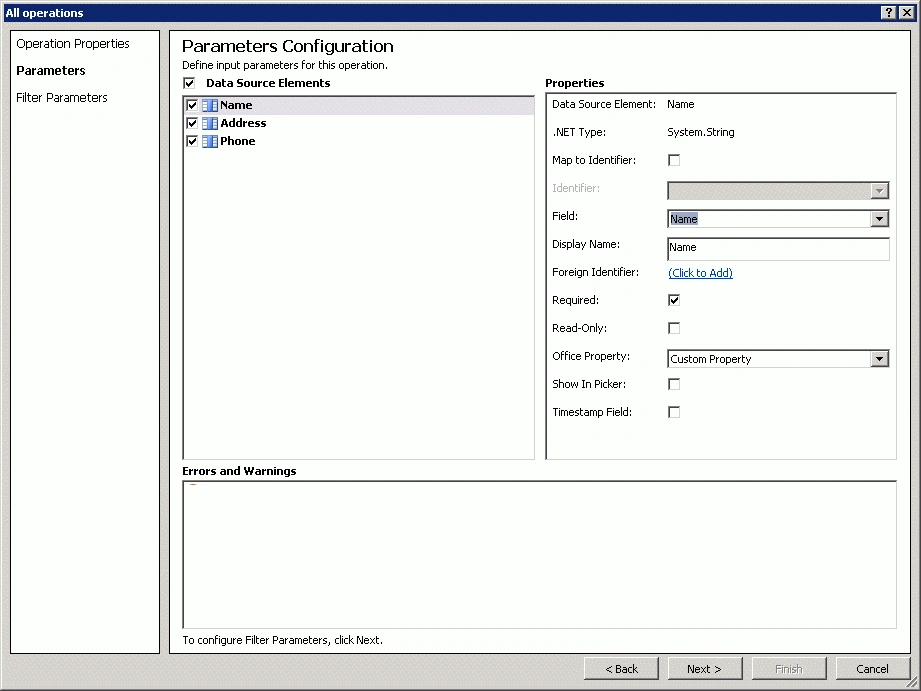Go to the Filter Parameters page
The height and width of the screenshot is (691, 921).
tap(62, 98)
